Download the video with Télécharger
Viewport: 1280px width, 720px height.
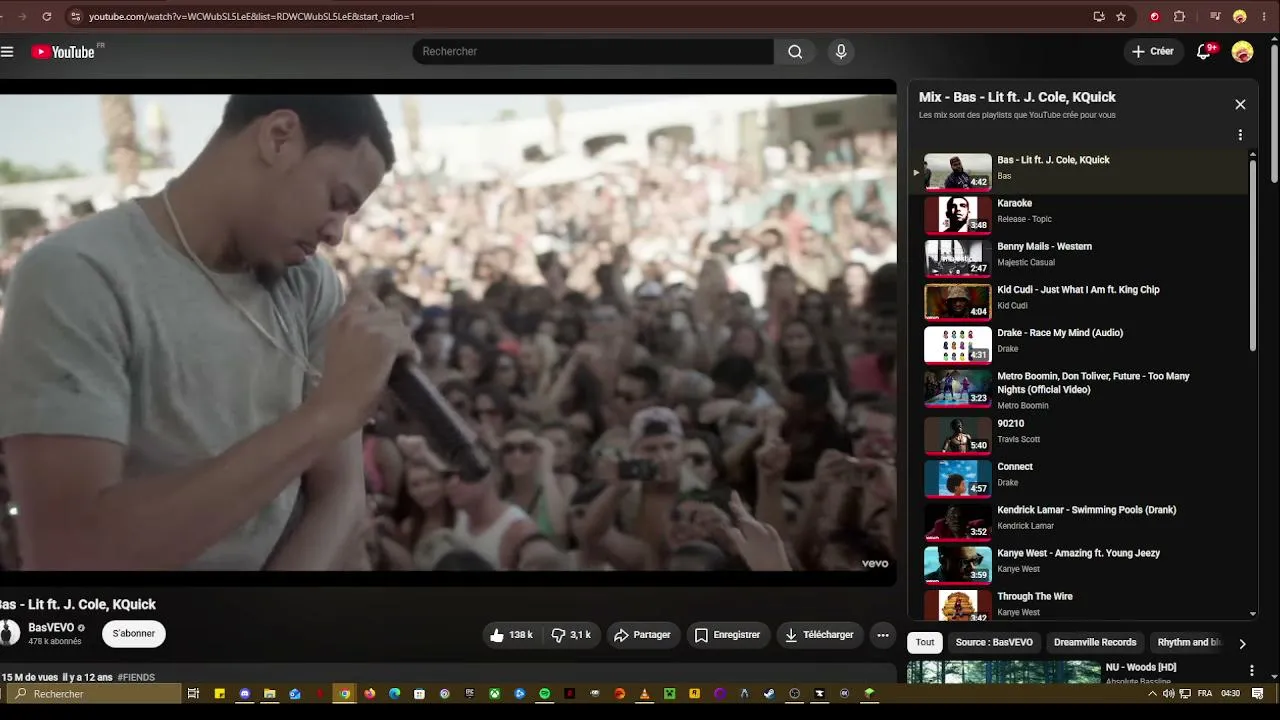[x=819, y=635]
